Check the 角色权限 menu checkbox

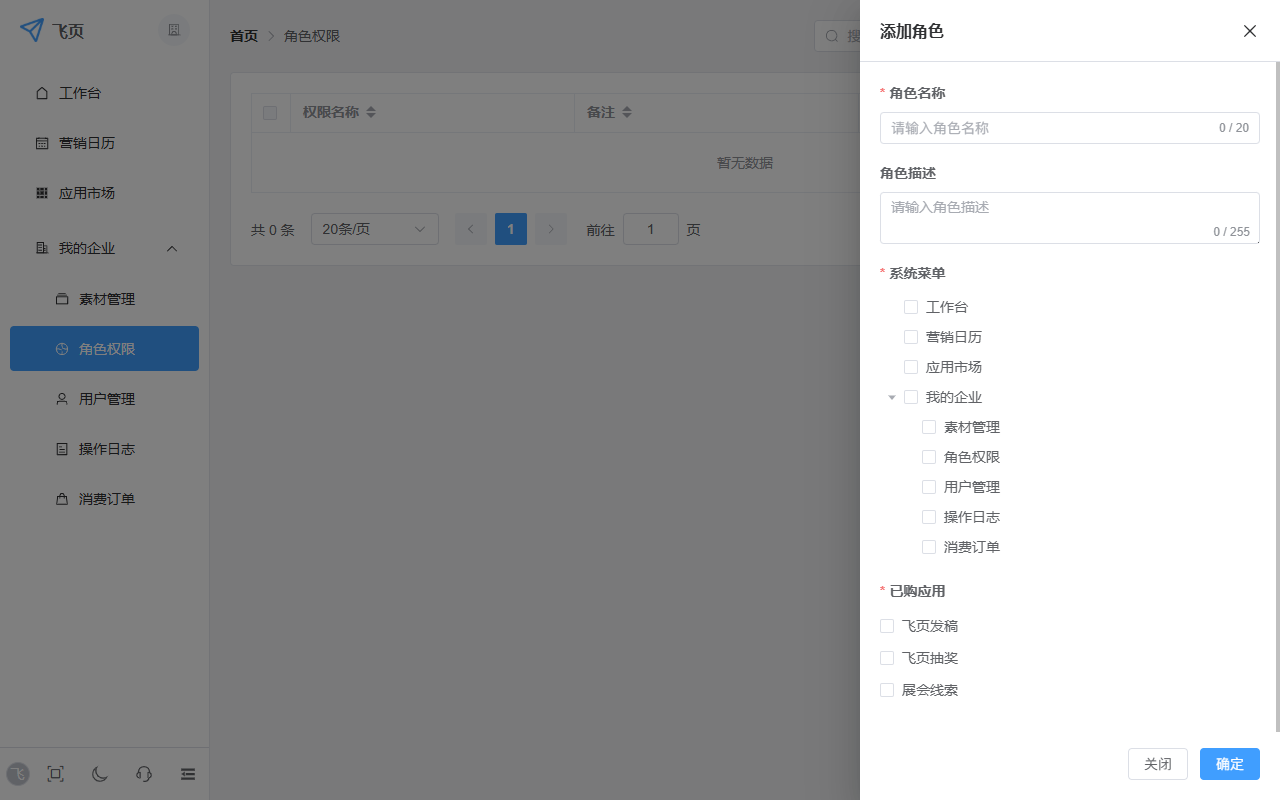[928, 457]
